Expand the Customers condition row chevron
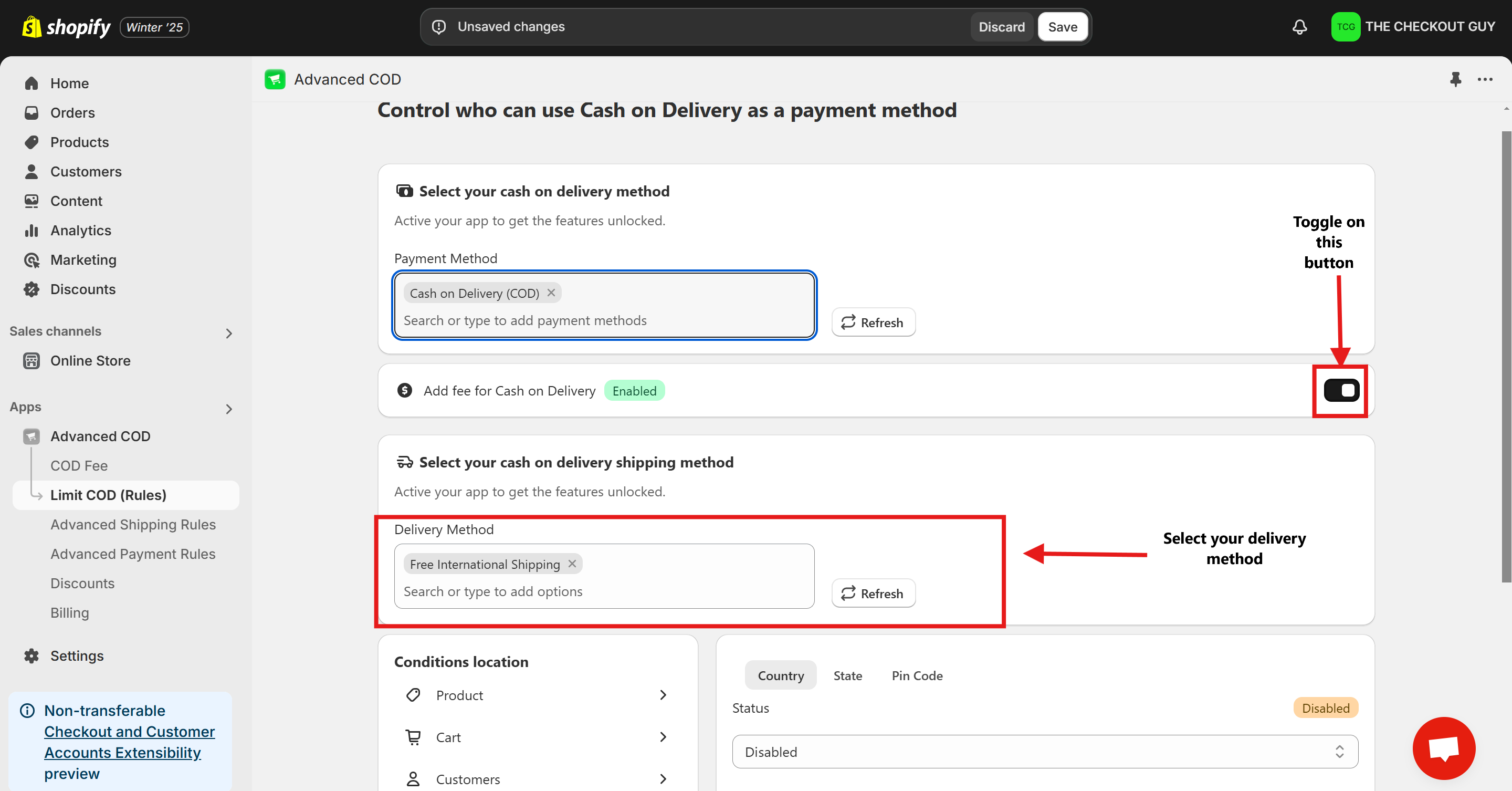The image size is (1512, 791). 663,779
